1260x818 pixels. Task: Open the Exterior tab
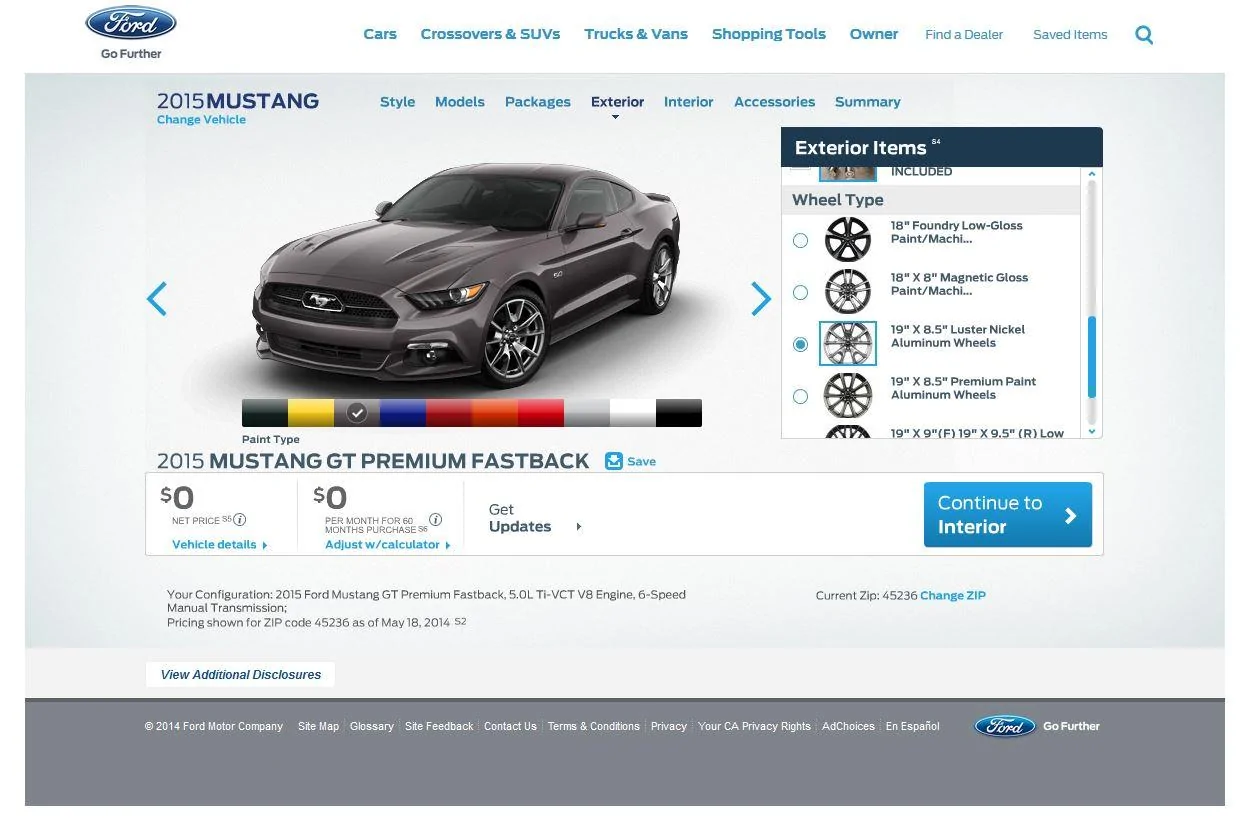click(617, 102)
